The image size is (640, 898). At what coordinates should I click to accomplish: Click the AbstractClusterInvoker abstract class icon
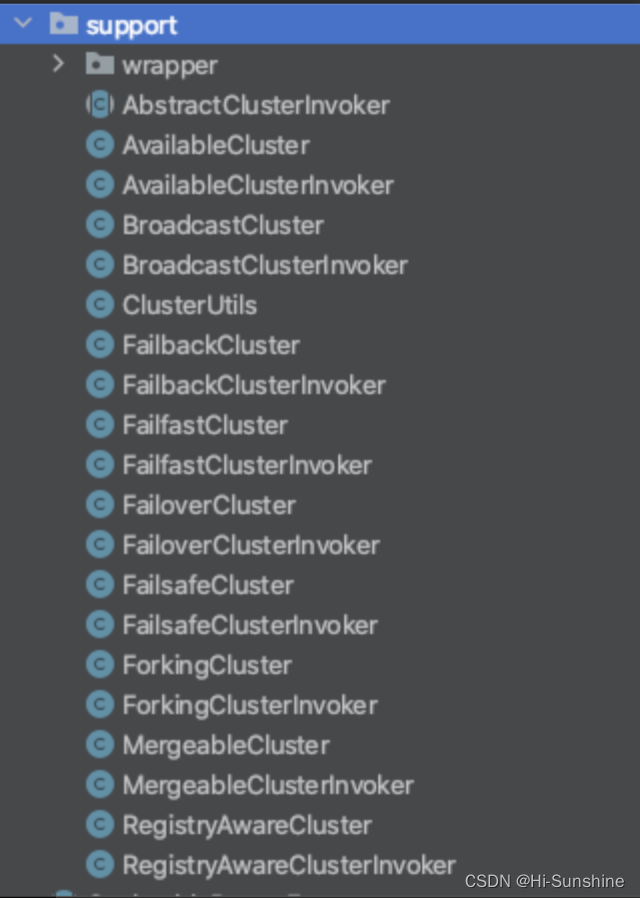click(x=100, y=105)
